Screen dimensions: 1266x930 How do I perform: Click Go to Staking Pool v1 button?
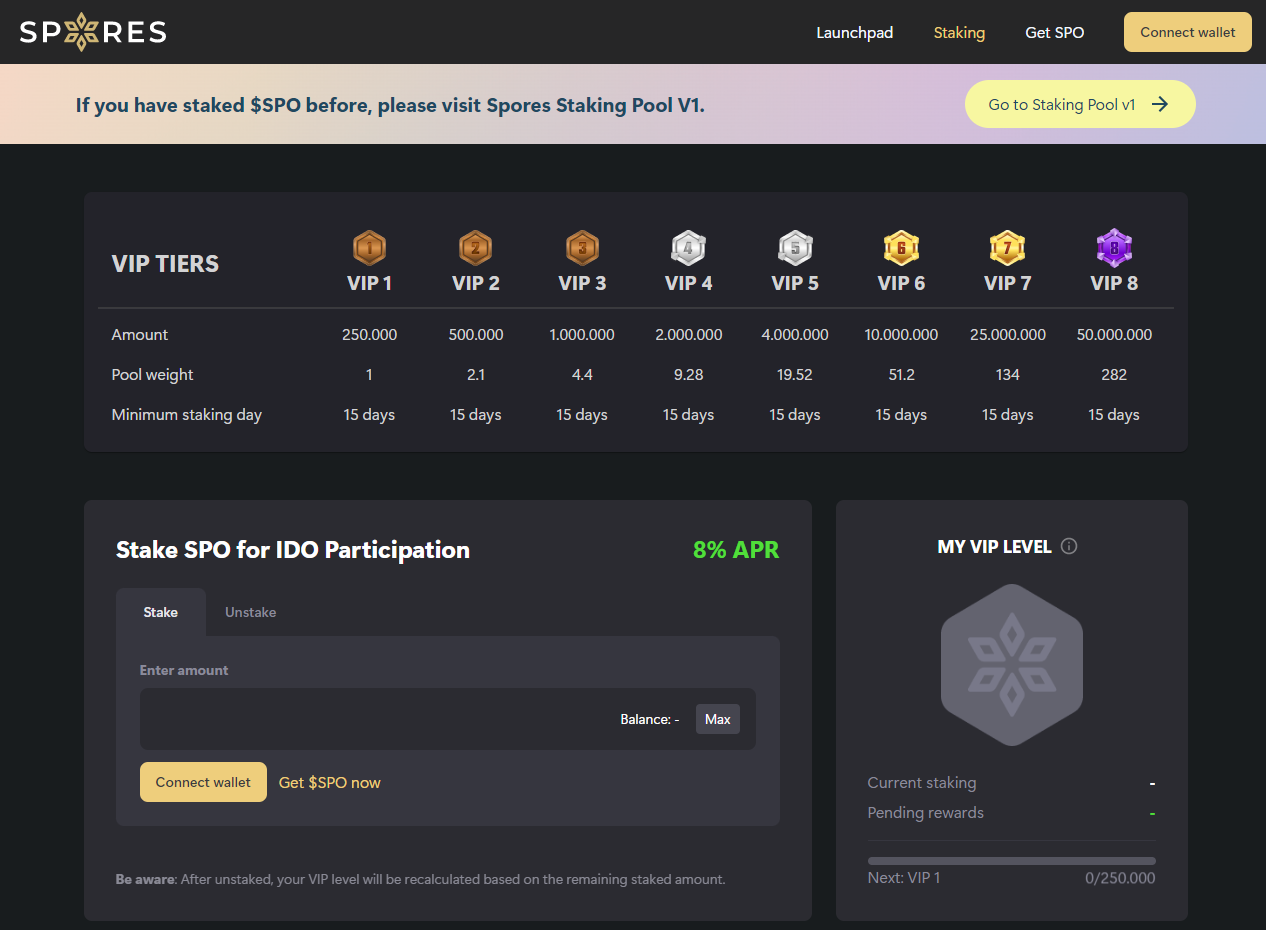point(1080,104)
